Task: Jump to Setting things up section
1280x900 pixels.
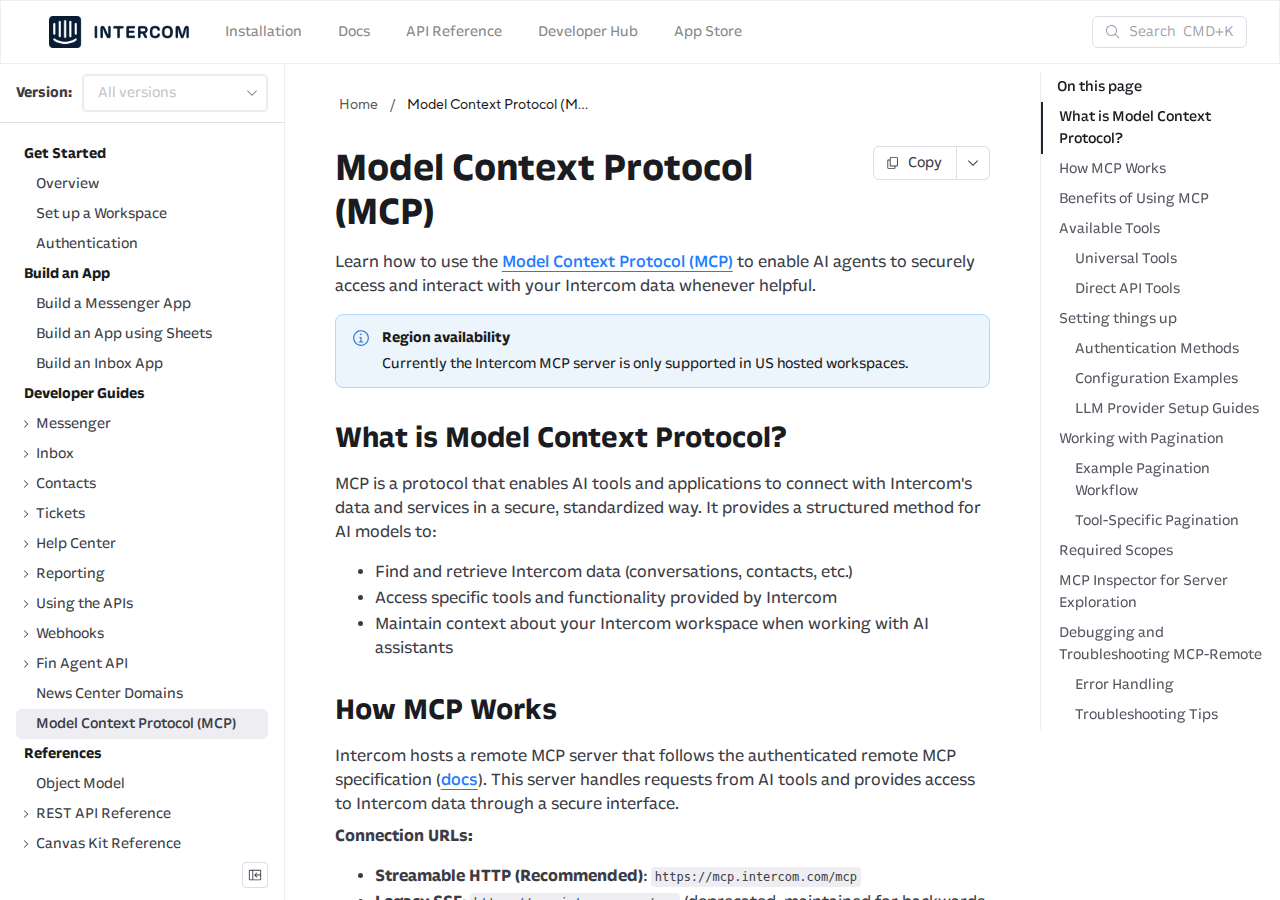Action: (1118, 318)
